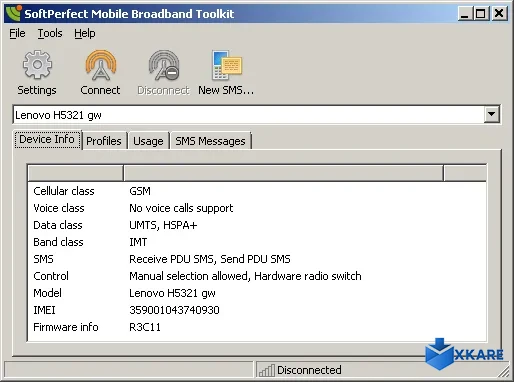Select the SMS row label in table
514x382 pixels.
[43, 259]
